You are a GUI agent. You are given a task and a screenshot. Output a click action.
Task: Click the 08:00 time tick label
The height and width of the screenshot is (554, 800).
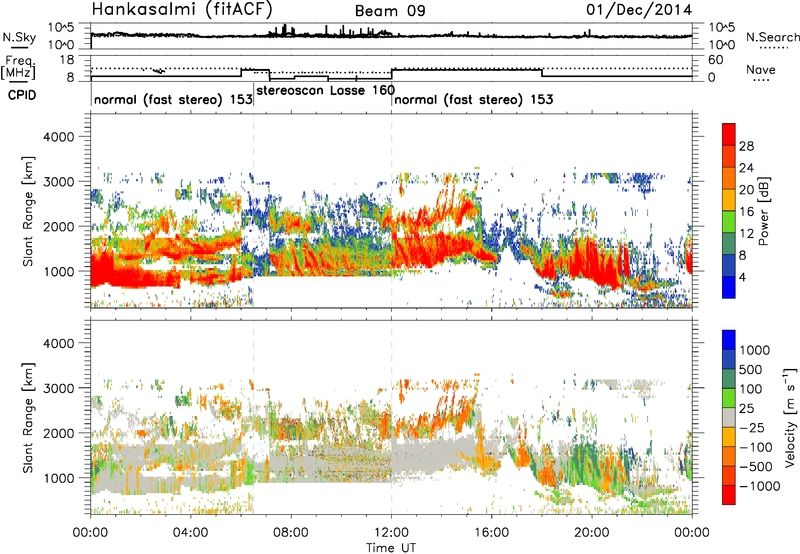pos(291,533)
